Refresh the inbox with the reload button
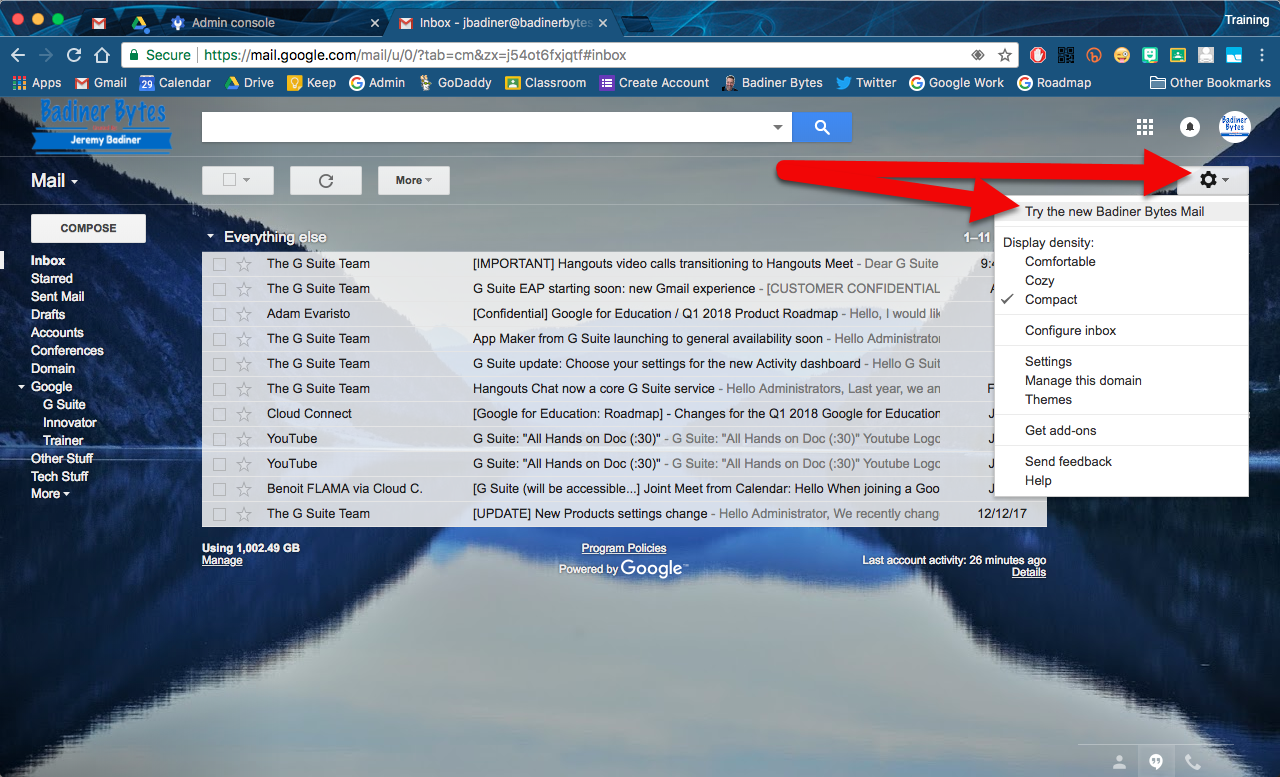Image resolution: width=1280 pixels, height=777 pixels. pos(325,180)
